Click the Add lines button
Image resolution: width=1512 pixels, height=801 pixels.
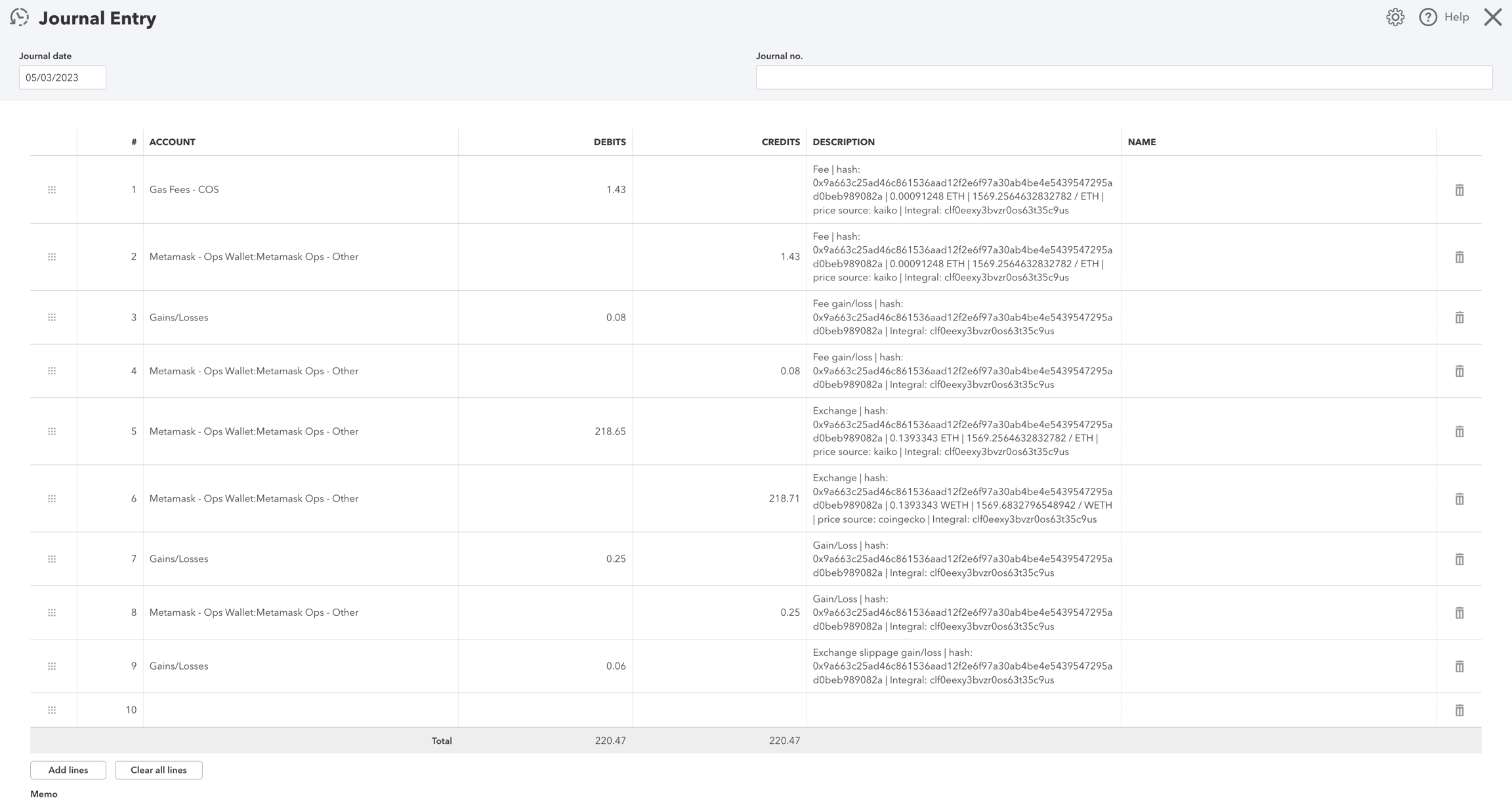[x=68, y=770]
